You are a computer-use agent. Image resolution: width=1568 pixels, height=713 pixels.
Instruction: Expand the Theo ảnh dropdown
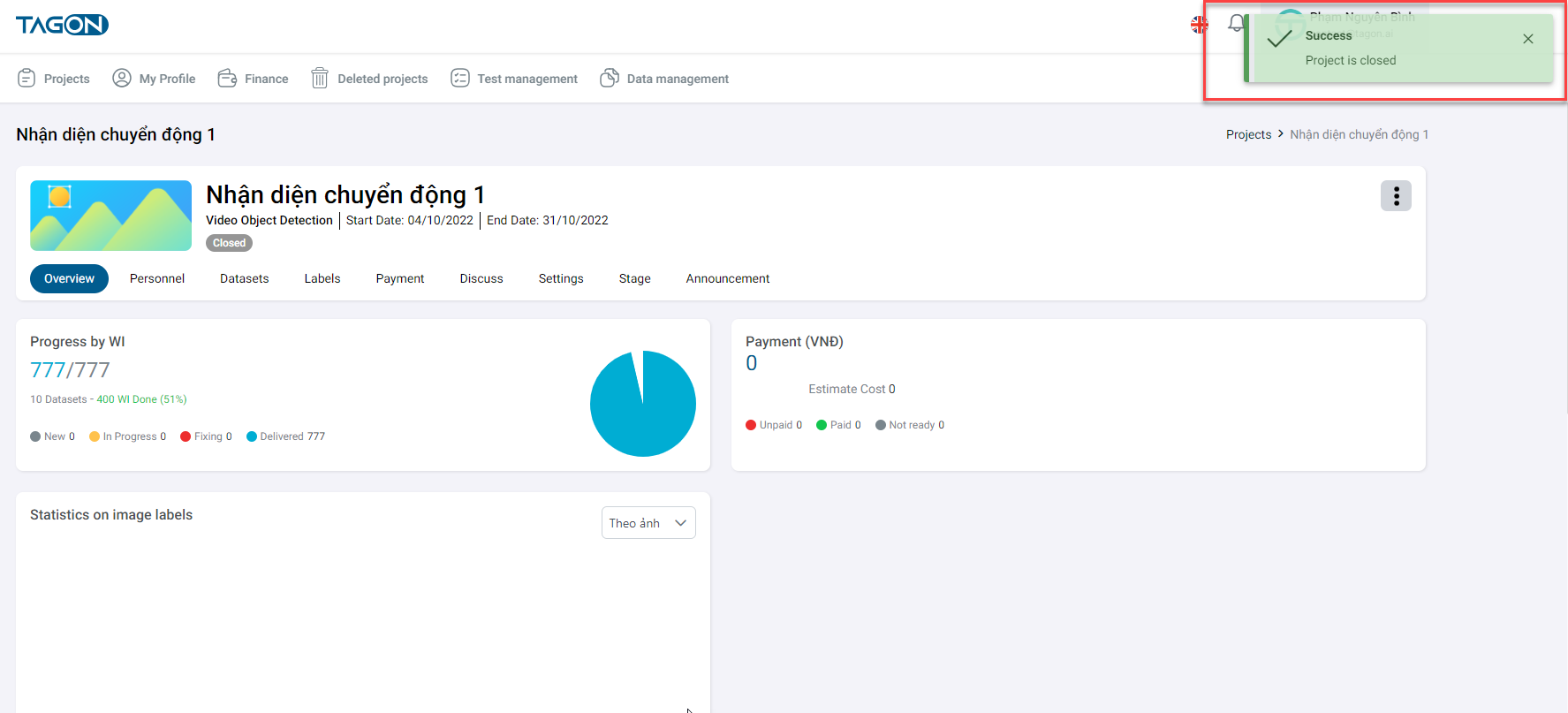pyautogui.click(x=648, y=523)
